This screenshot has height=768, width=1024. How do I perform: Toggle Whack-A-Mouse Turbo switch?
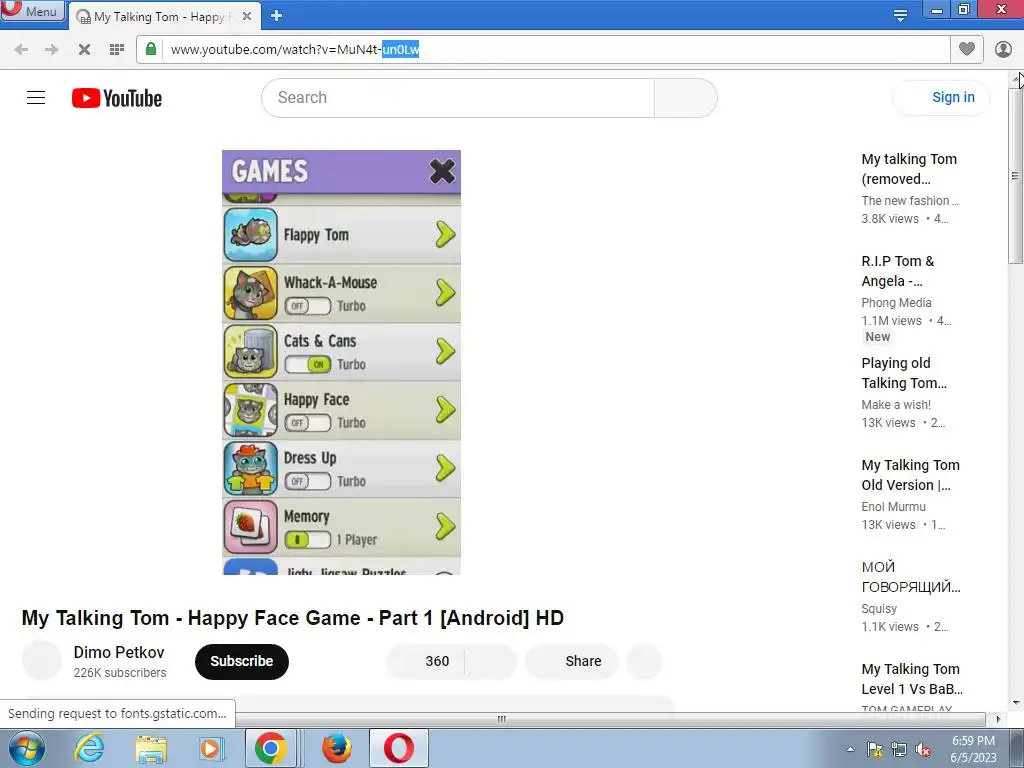308,306
